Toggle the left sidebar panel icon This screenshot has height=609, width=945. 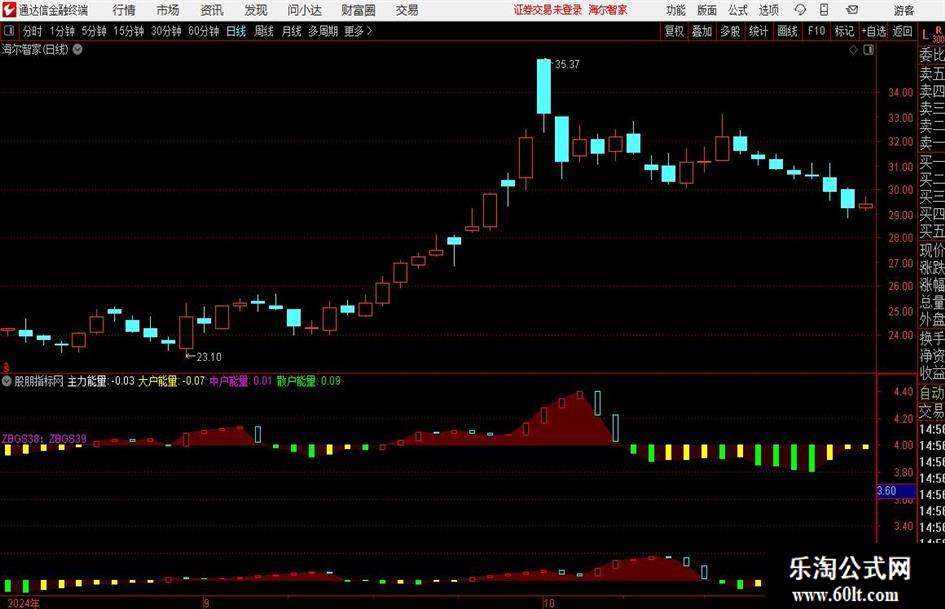(x=9, y=31)
